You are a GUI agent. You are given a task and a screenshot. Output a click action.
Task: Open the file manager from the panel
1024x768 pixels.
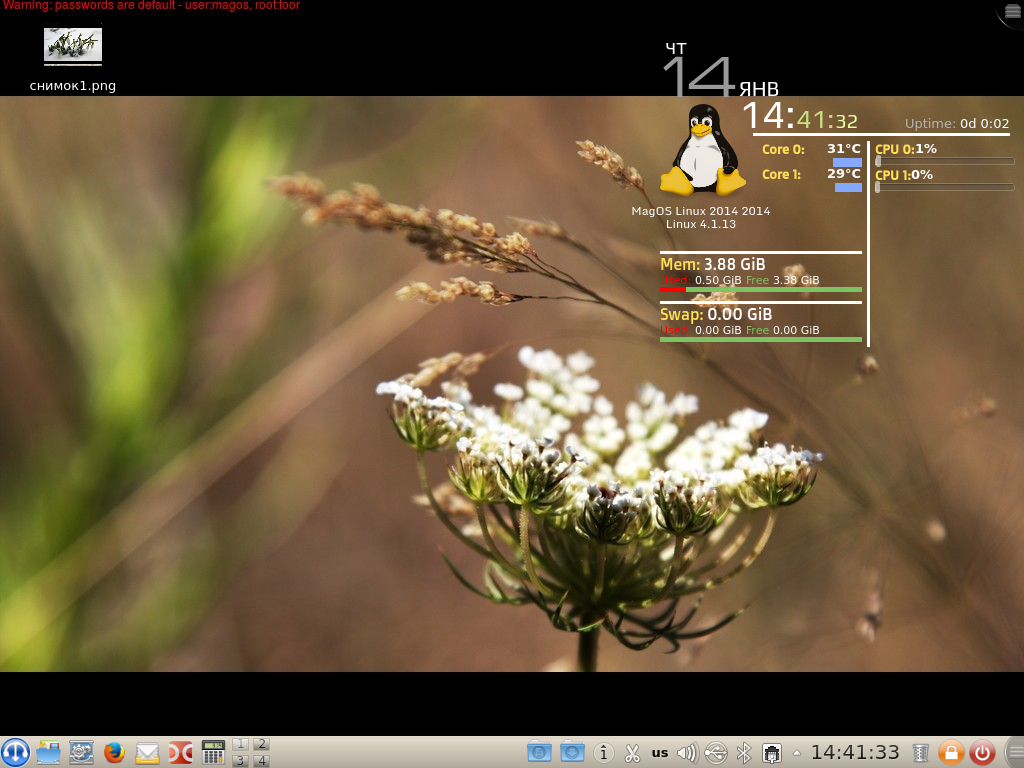click(48, 752)
